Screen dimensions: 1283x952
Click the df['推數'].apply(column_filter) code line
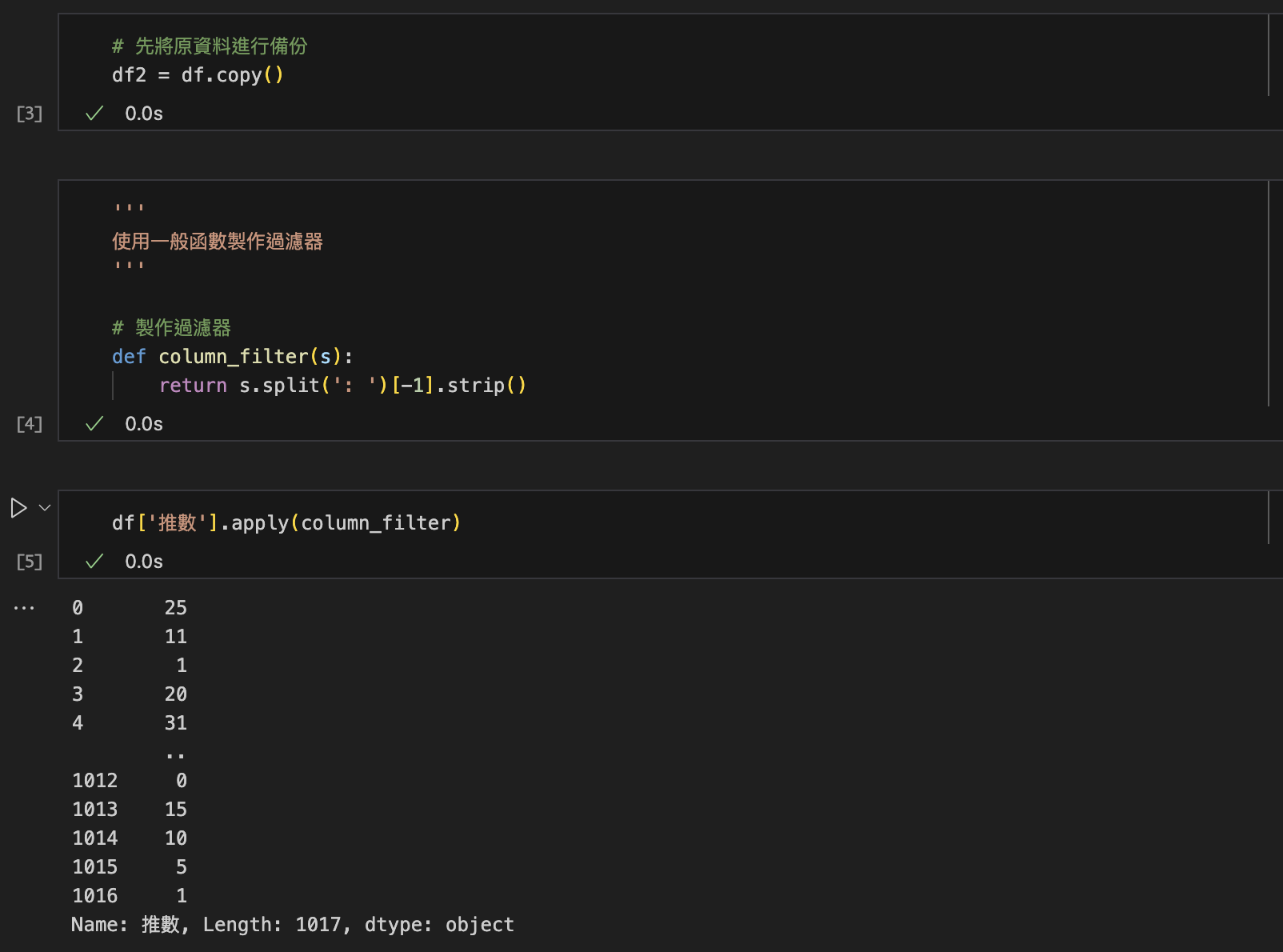[286, 523]
